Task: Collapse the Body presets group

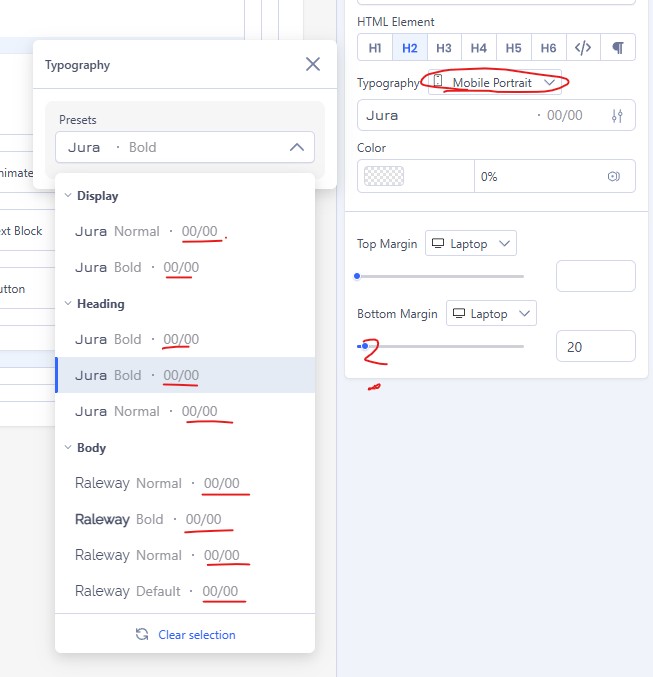Action: pyautogui.click(x=67, y=448)
